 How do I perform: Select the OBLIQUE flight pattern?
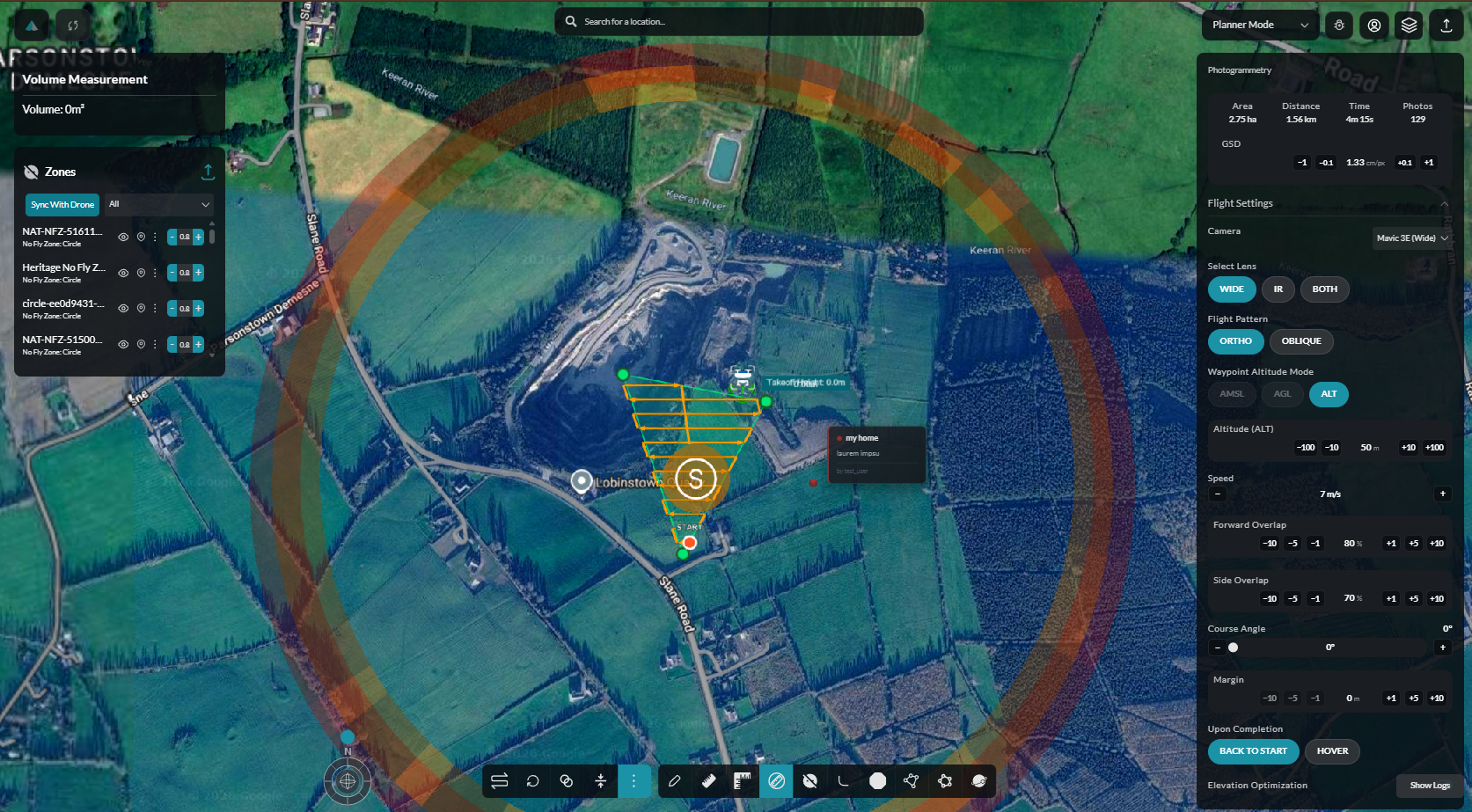pos(1301,341)
